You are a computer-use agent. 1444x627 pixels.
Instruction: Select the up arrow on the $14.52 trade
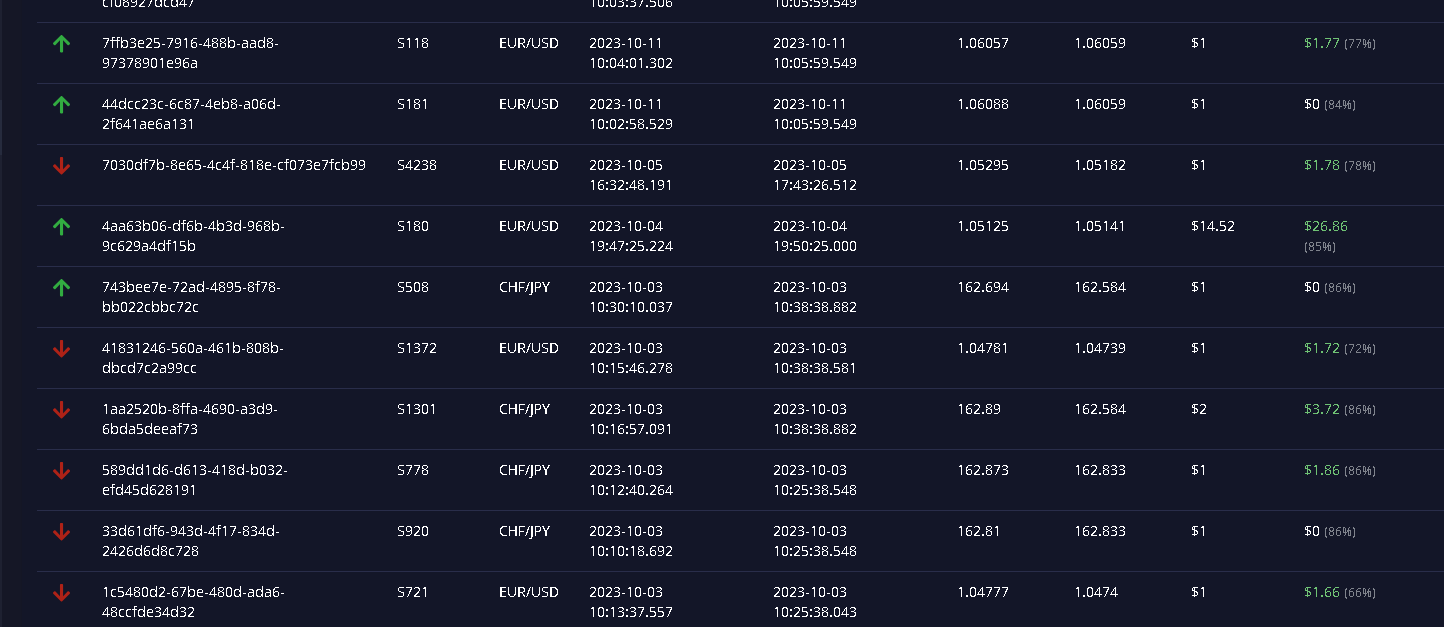(x=61, y=227)
